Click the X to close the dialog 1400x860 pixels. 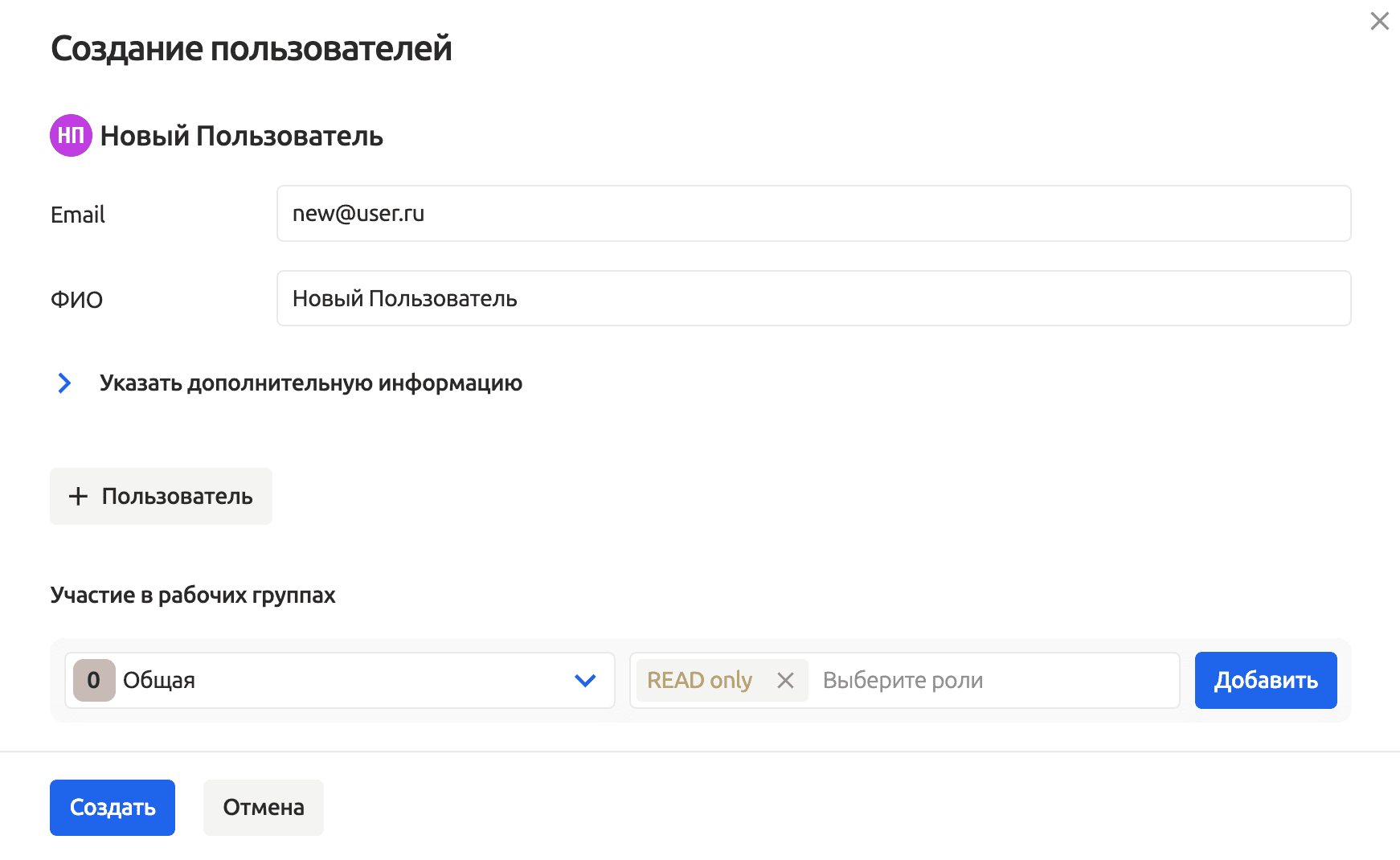(x=1379, y=22)
